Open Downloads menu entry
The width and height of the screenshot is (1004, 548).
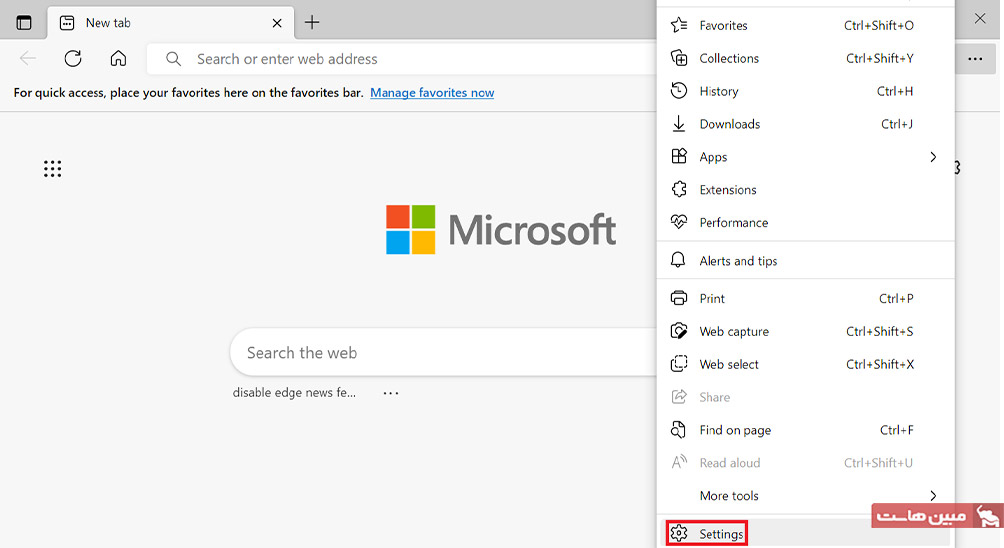point(806,124)
